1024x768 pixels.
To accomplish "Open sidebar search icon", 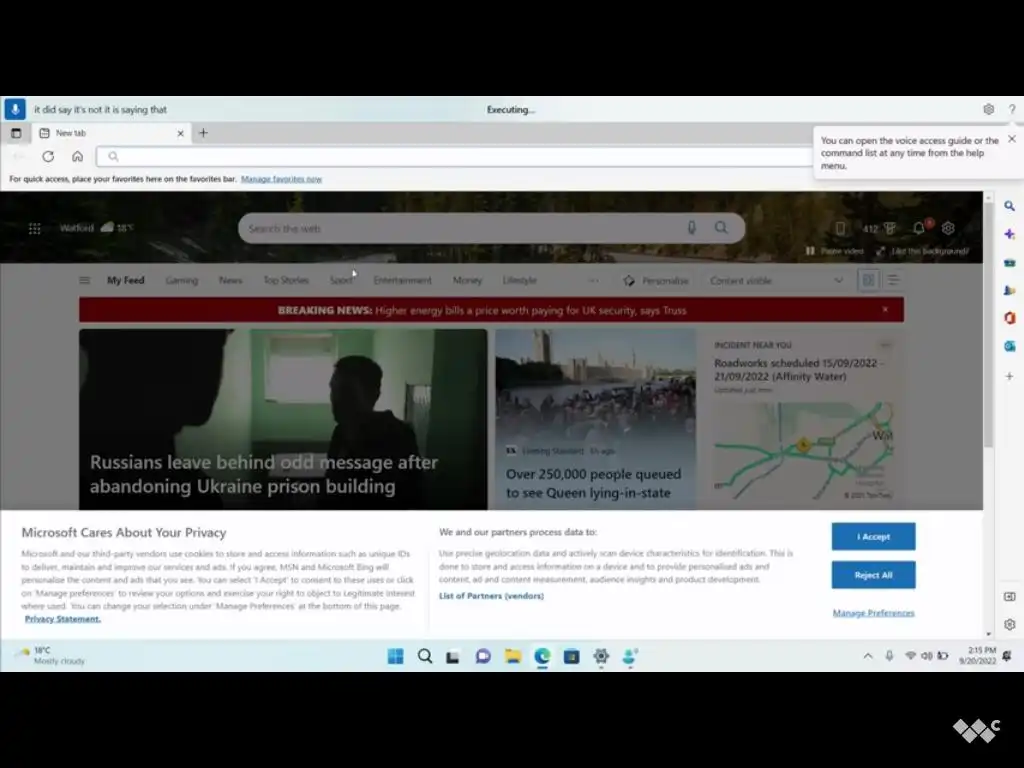I will 1010,206.
